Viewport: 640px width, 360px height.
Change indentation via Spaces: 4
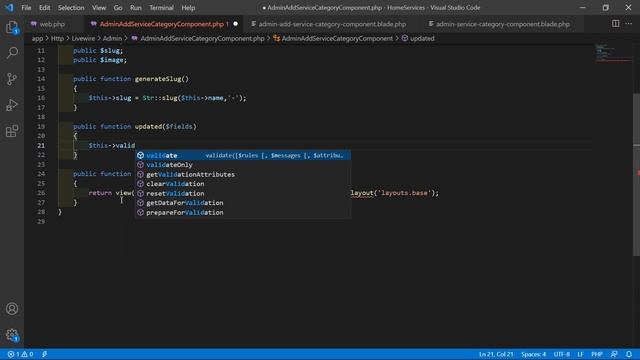point(533,354)
